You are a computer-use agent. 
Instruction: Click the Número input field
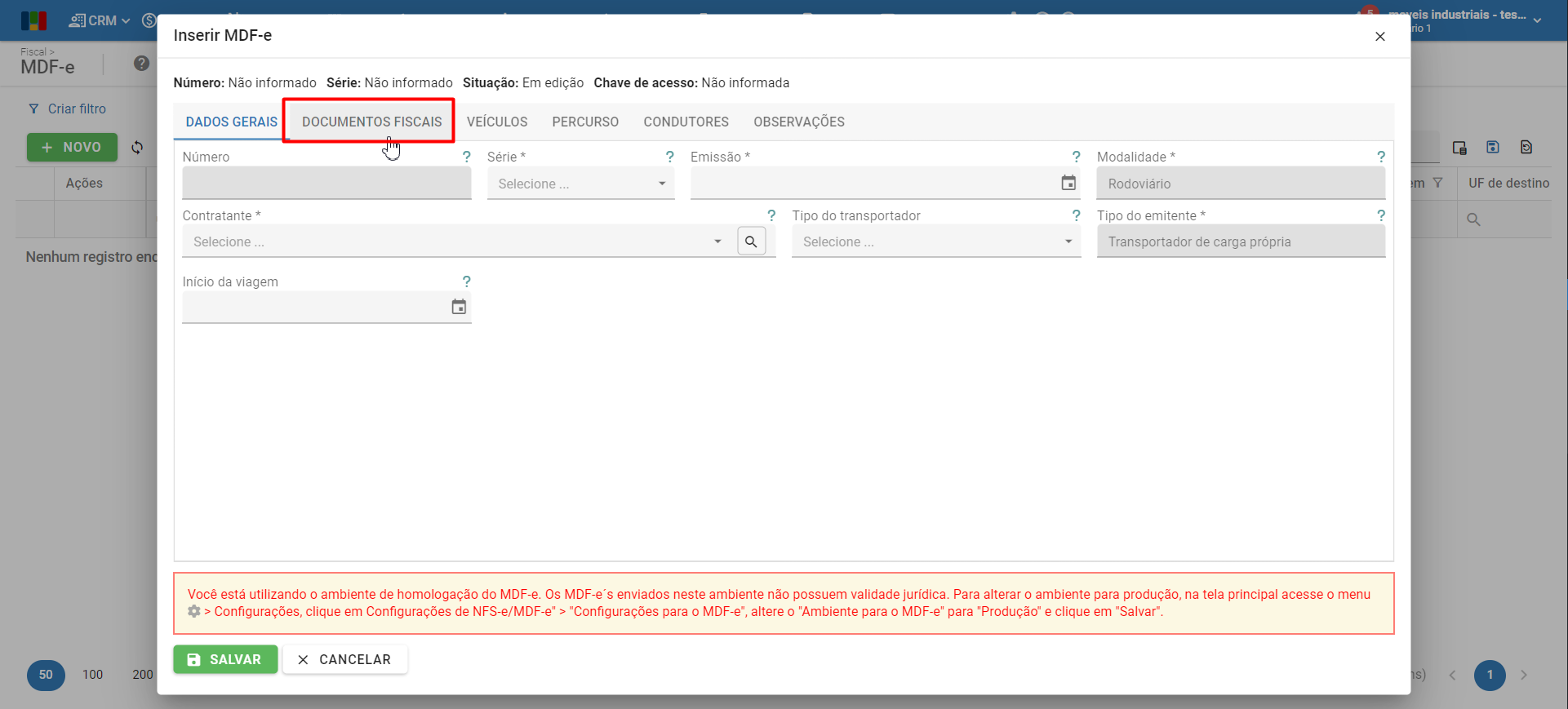[x=326, y=184]
